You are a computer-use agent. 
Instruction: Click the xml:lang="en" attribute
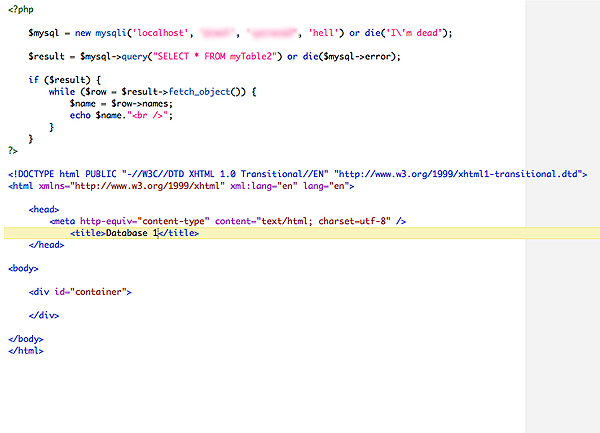pos(264,186)
